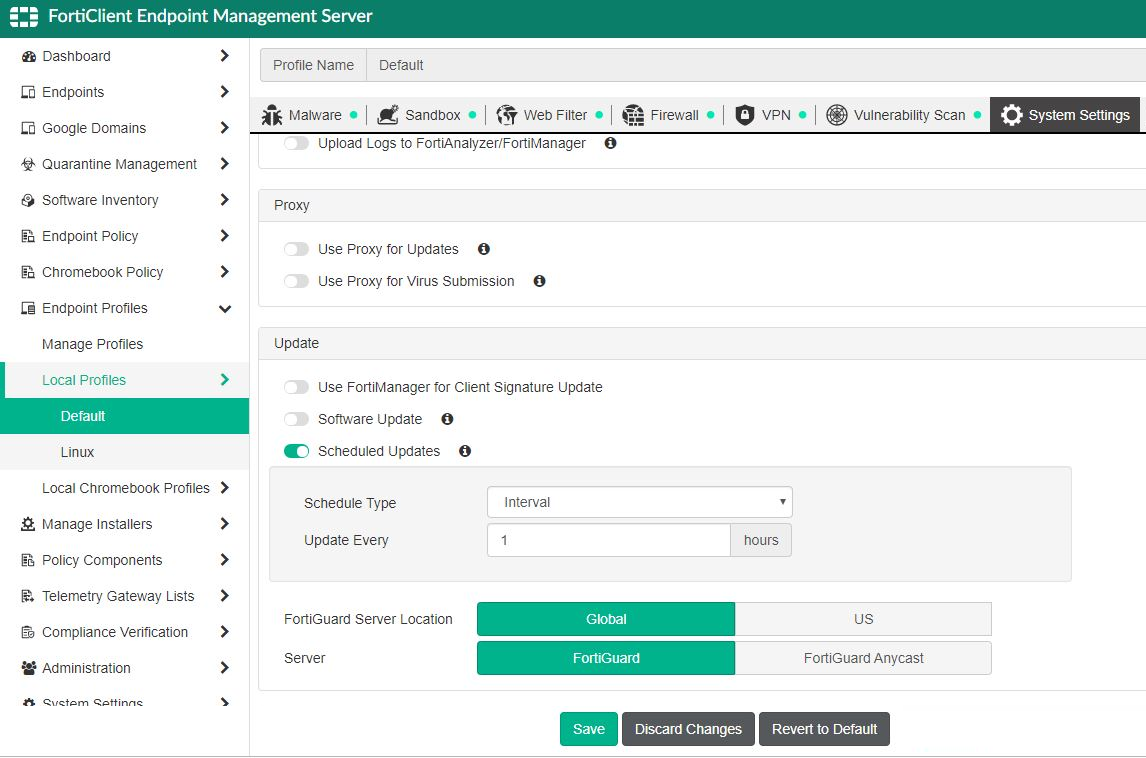The width and height of the screenshot is (1146, 758).
Task: Open Local Profiles sidebar item
Action: [x=126, y=380]
